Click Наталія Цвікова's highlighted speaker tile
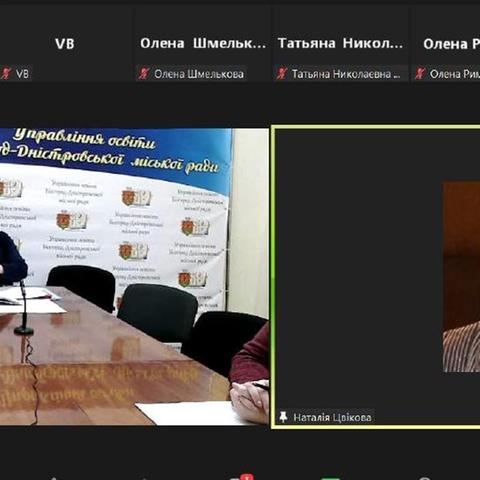 tap(376, 277)
